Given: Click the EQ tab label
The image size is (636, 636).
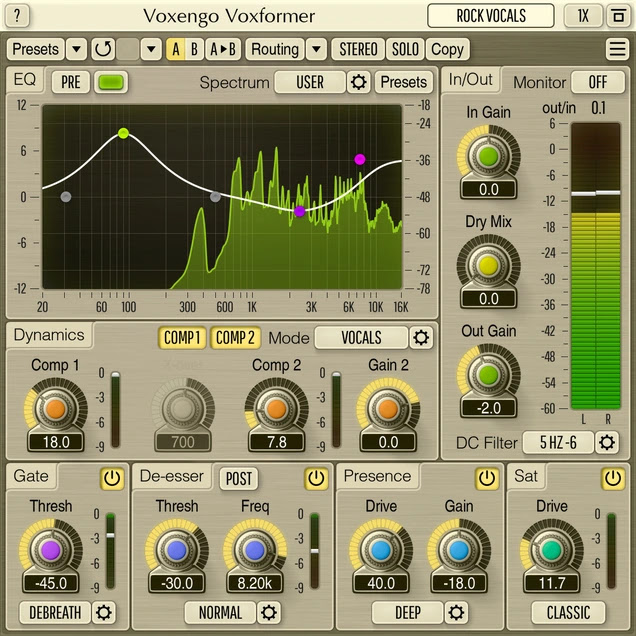Looking at the screenshot, I should click(x=25, y=80).
